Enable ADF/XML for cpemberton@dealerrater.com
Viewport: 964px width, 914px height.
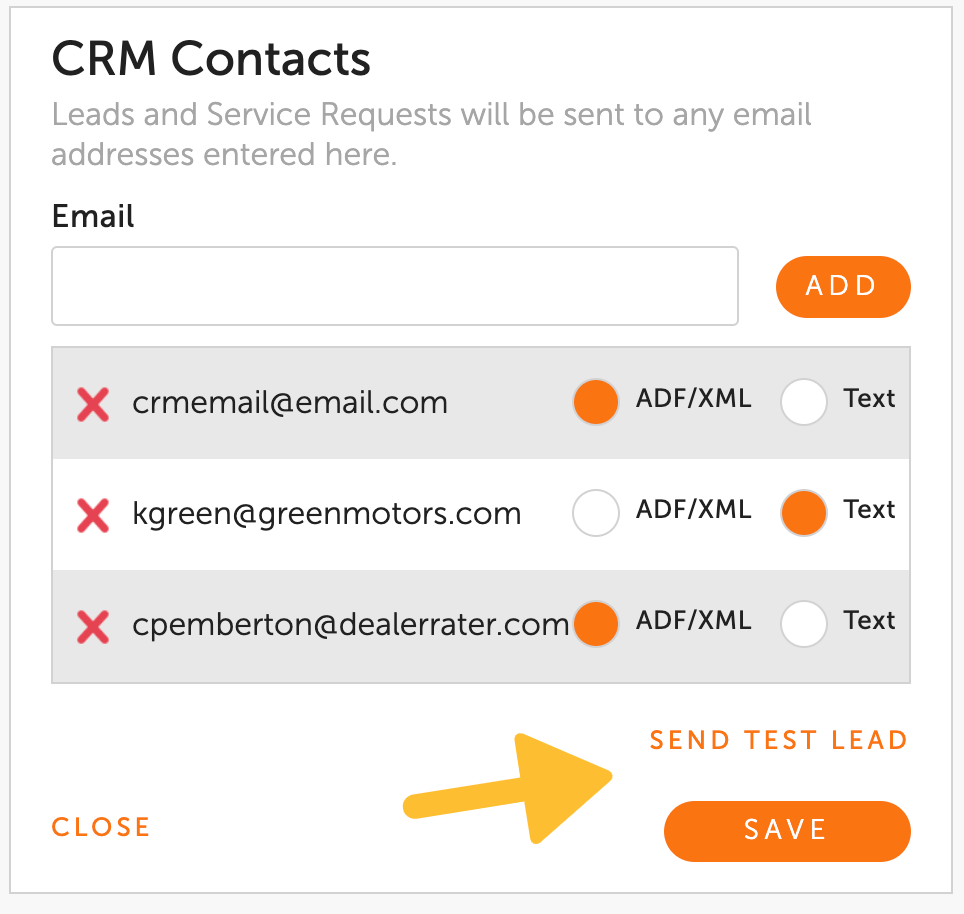[595, 624]
